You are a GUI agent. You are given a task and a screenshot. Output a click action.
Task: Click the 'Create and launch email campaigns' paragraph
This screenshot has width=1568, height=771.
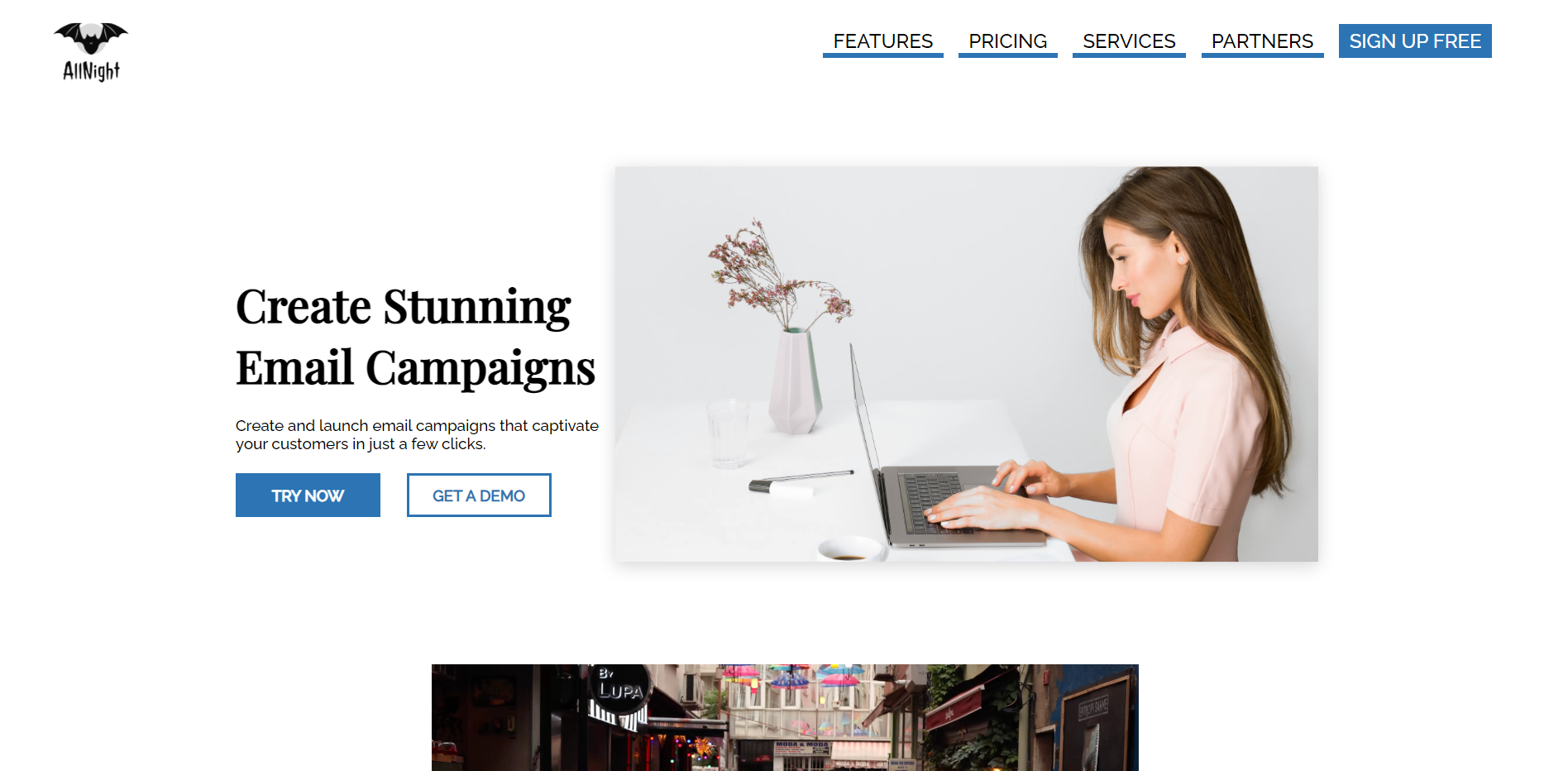[x=417, y=435]
